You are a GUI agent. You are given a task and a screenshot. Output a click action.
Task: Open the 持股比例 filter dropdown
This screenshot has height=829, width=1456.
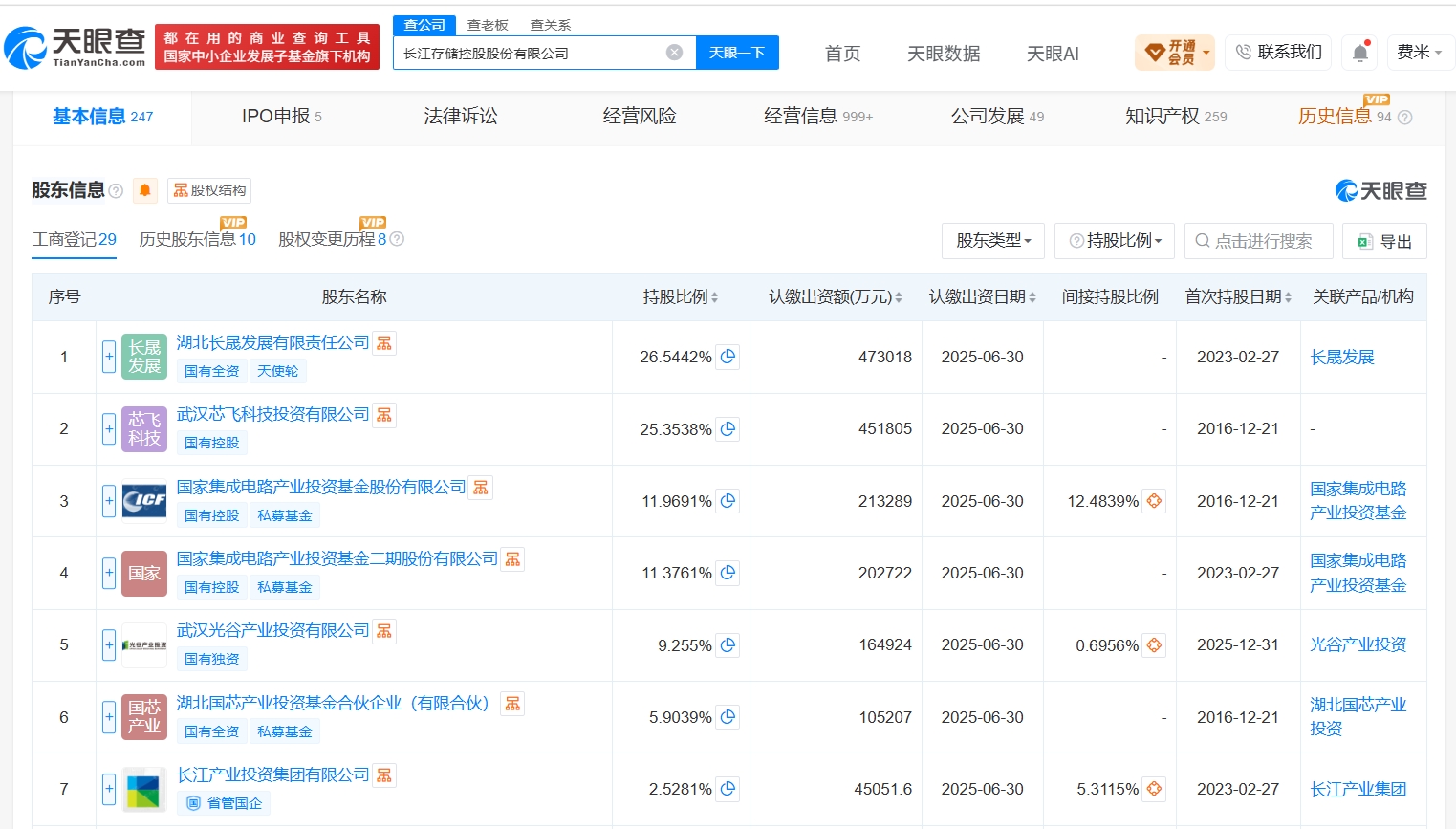point(1115,241)
